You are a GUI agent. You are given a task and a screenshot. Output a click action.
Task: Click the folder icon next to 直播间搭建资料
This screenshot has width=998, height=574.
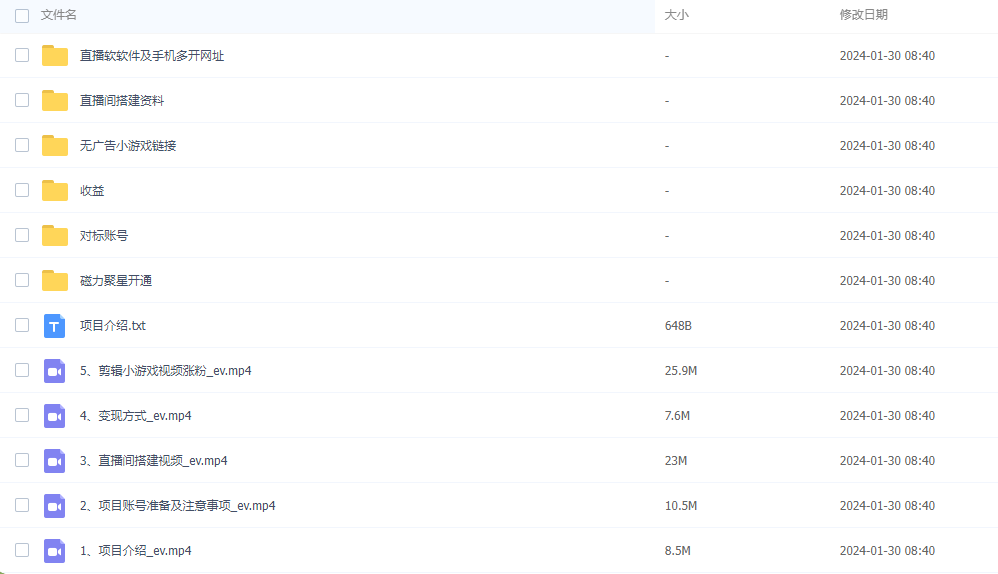click(54, 101)
